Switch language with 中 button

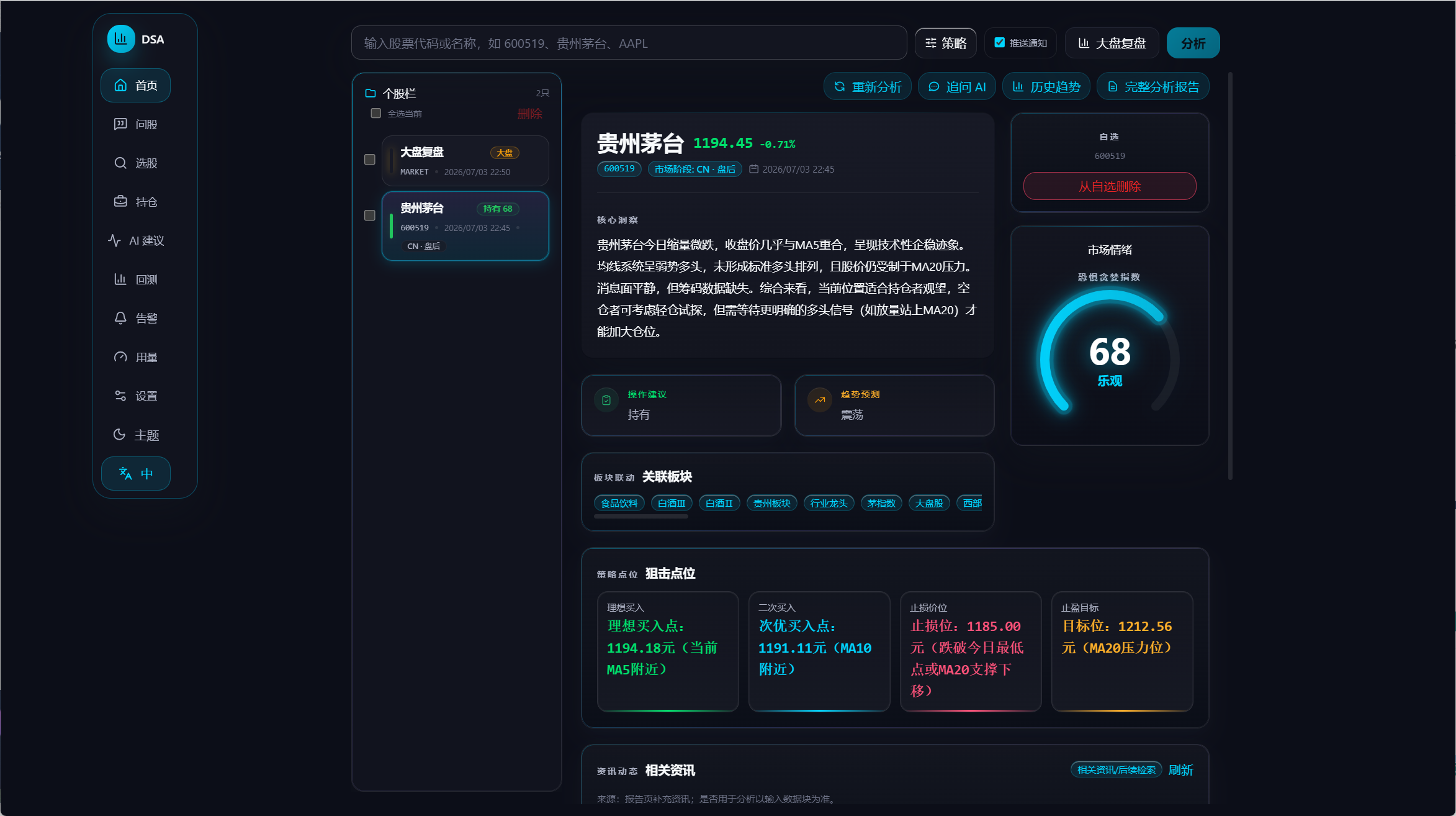pyautogui.click(x=135, y=474)
